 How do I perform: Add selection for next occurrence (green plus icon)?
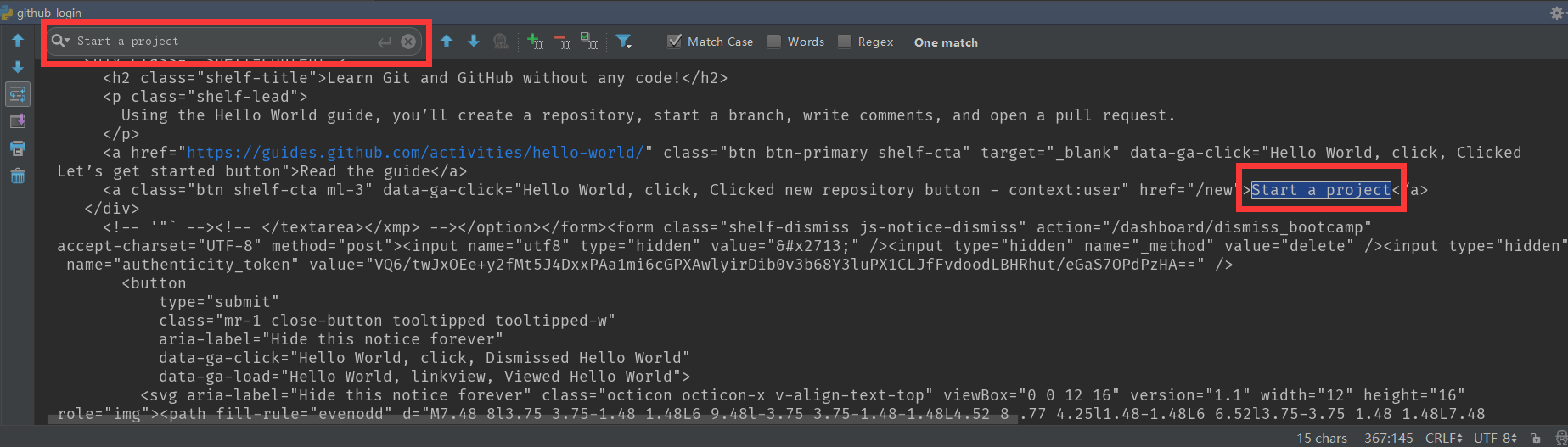tap(535, 41)
